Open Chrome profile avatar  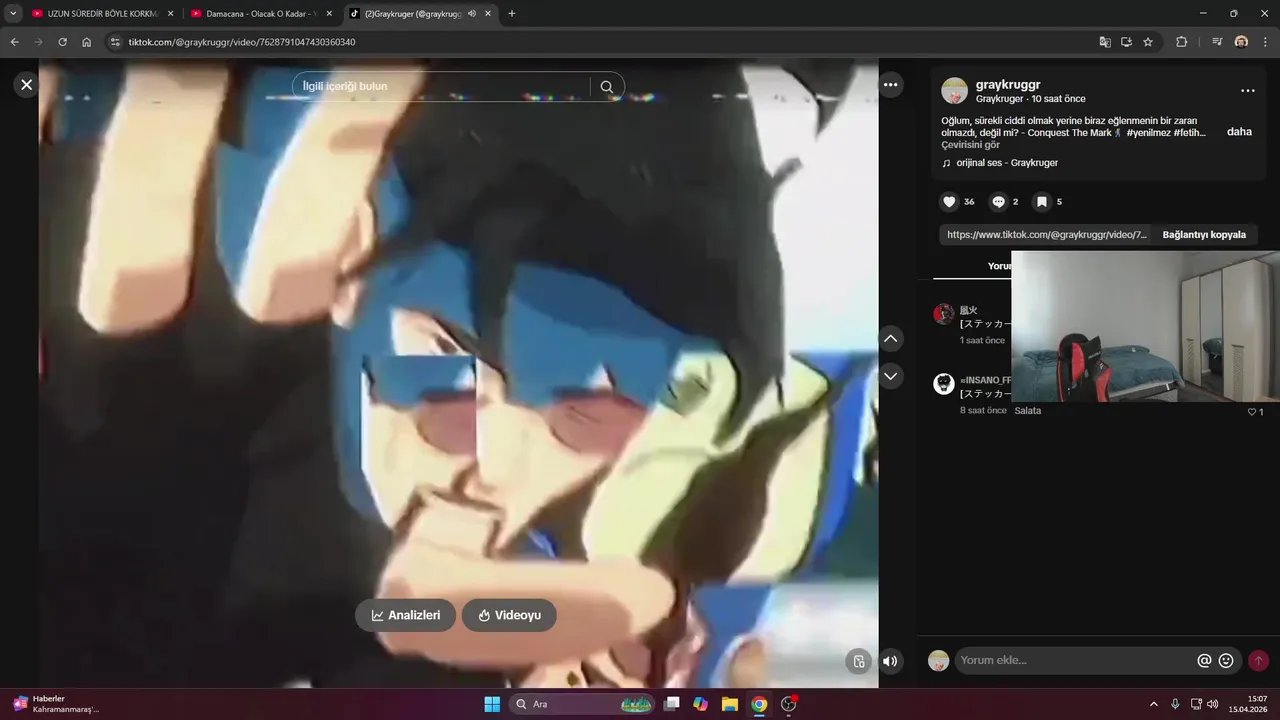(1241, 42)
